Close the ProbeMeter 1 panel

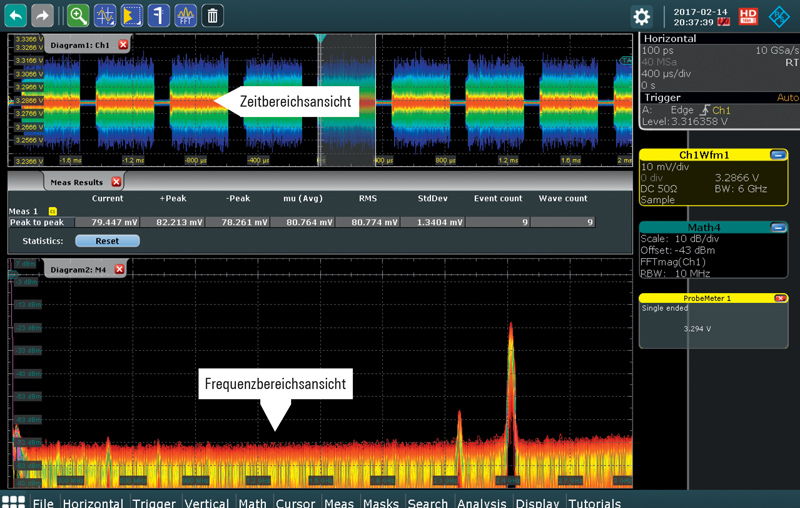[x=780, y=298]
